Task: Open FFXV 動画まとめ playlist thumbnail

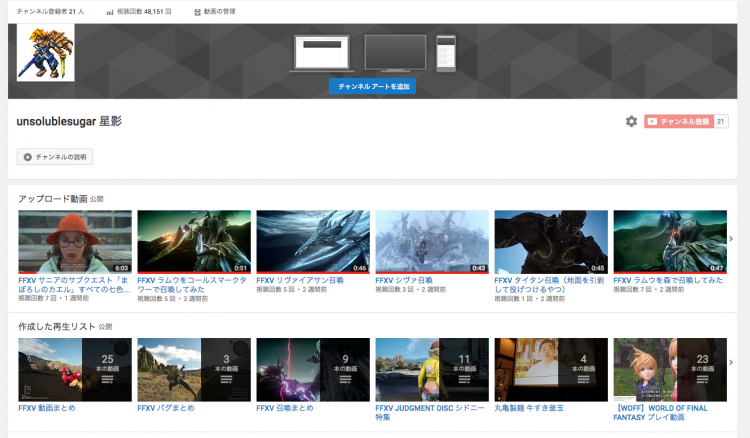Action: tap(75, 370)
